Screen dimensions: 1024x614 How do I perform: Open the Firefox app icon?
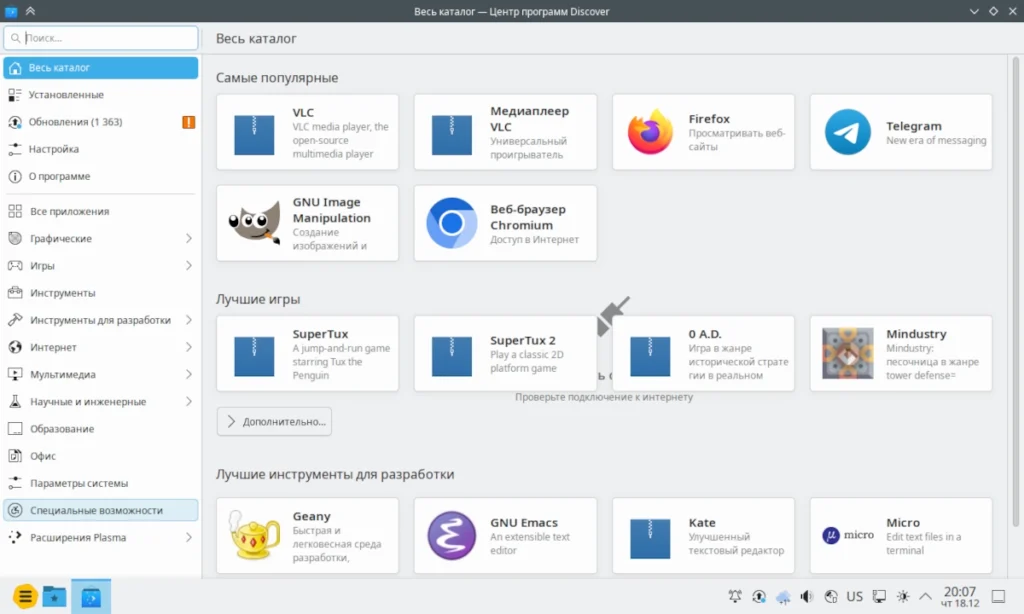point(650,132)
